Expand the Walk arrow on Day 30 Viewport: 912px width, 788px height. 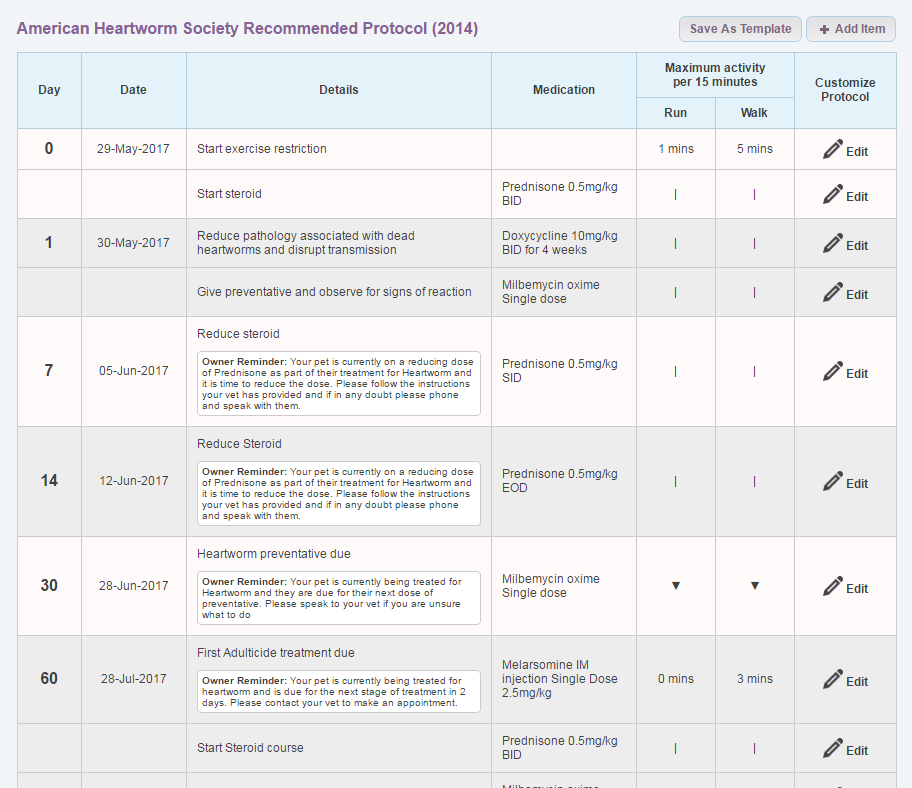tap(755, 586)
